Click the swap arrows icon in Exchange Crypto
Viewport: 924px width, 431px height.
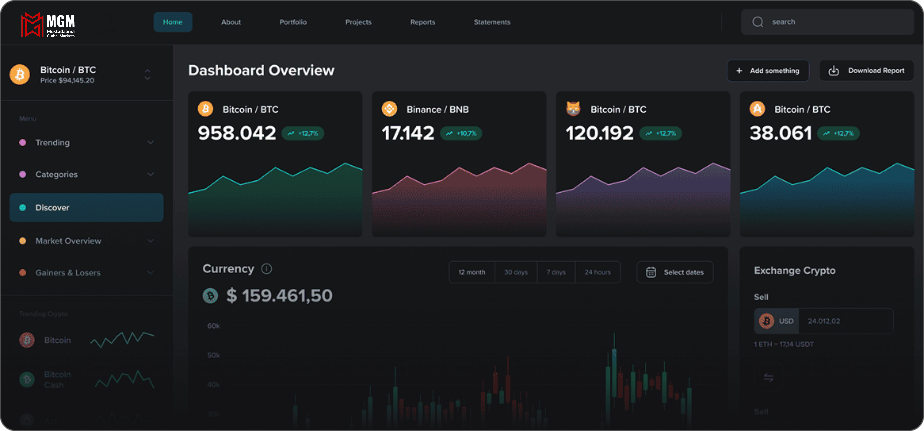[x=768, y=377]
